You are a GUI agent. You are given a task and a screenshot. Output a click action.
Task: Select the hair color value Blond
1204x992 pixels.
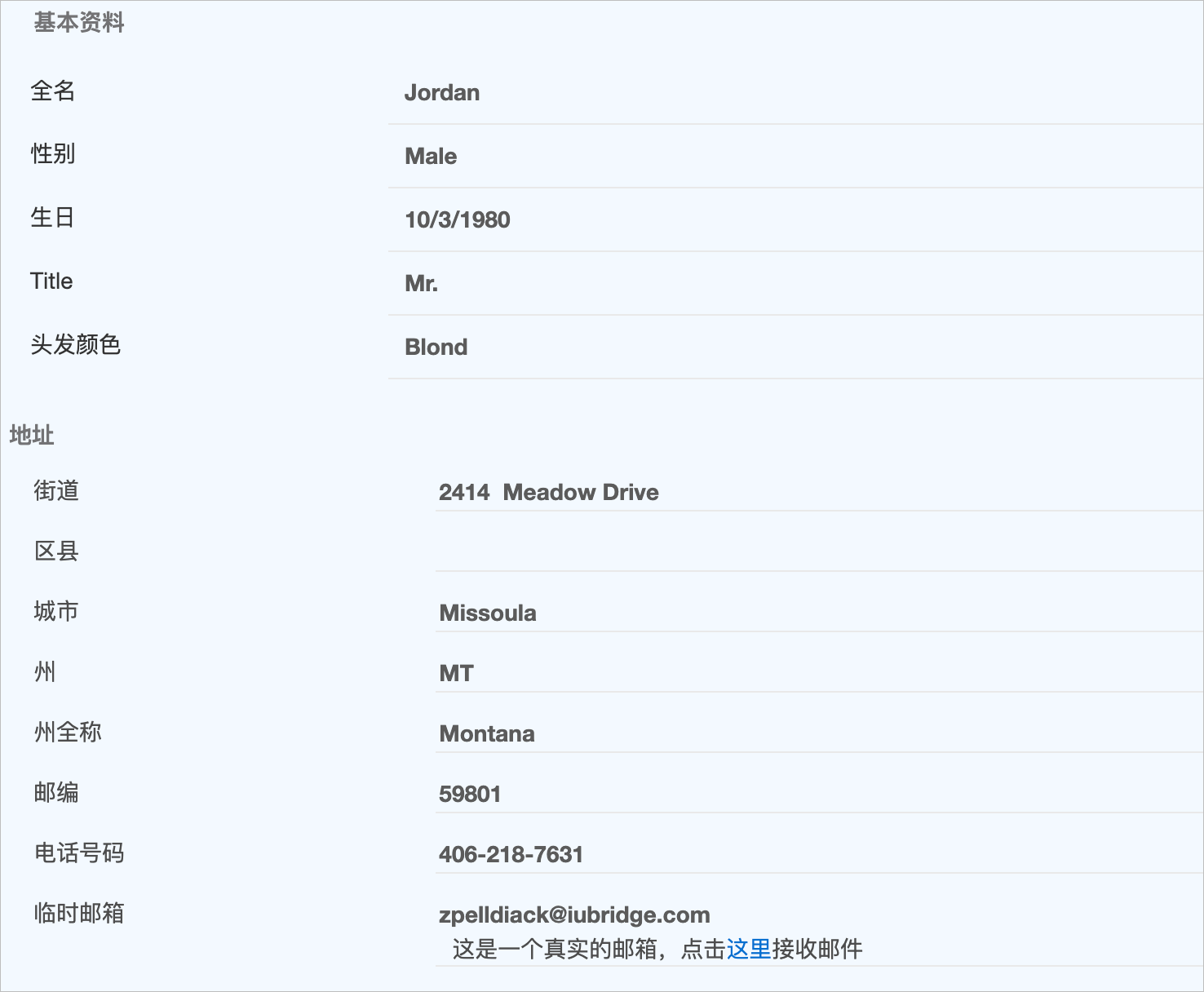pos(436,348)
